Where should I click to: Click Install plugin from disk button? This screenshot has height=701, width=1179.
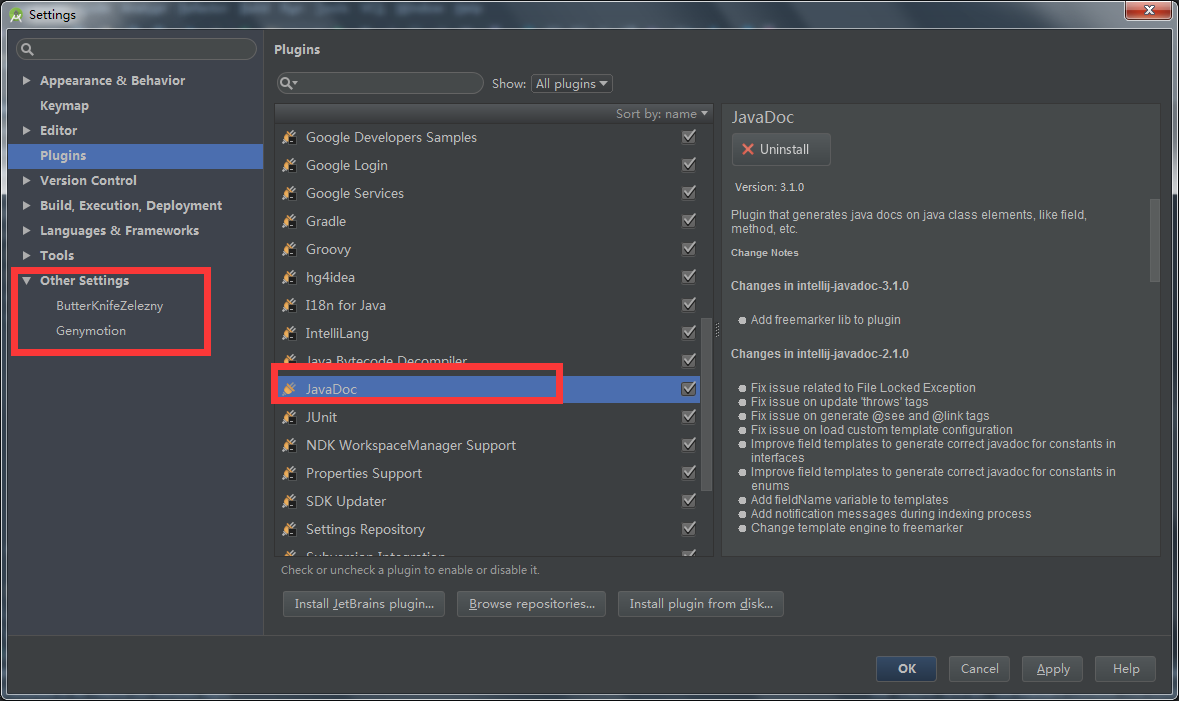point(701,604)
